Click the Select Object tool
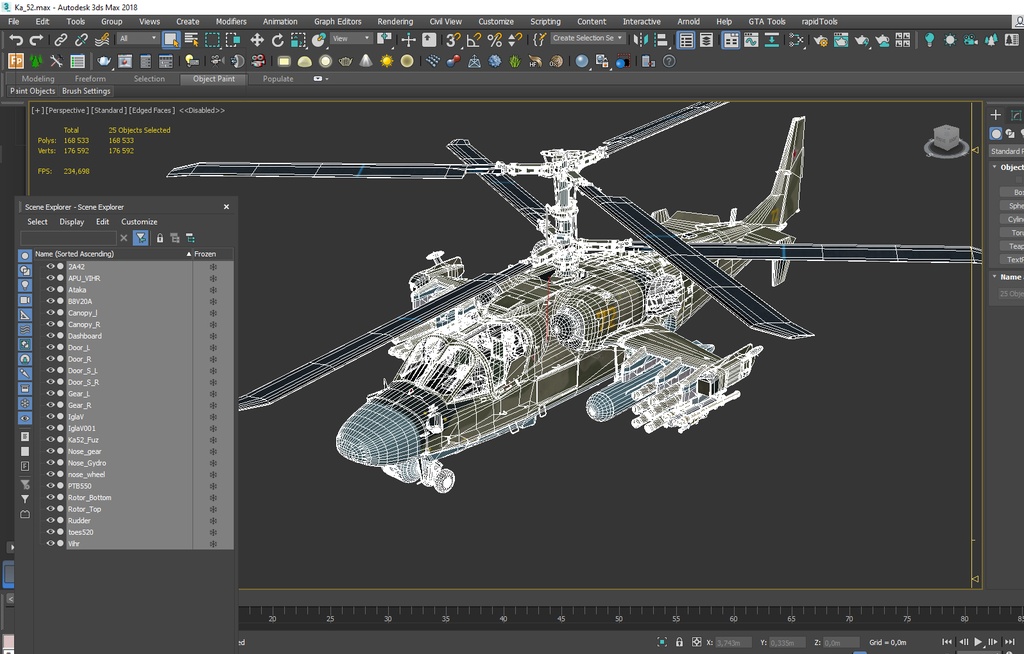This screenshot has height=654, width=1024. coord(171,40)
